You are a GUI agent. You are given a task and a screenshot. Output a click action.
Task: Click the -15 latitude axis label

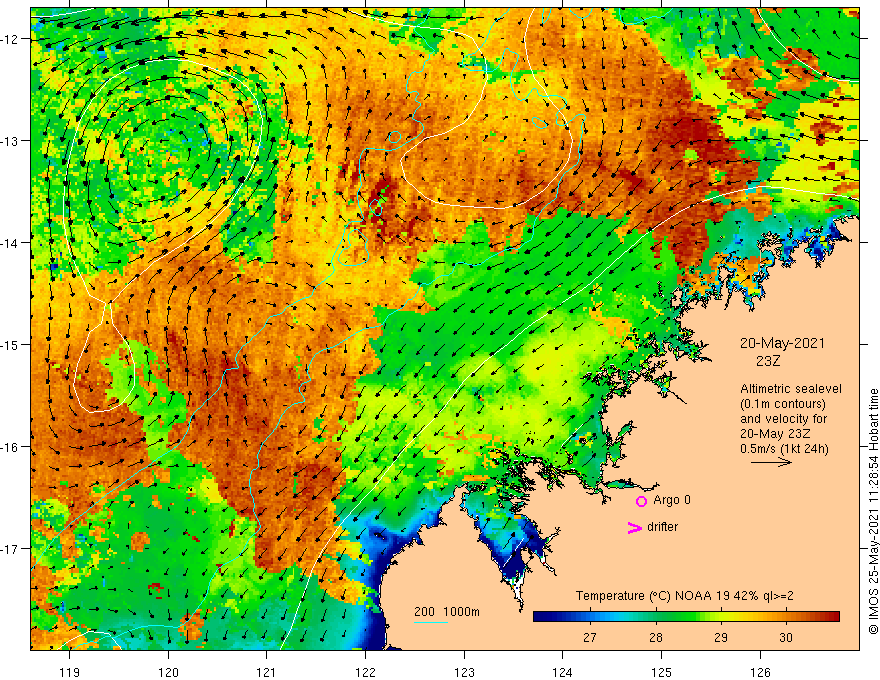10,344
